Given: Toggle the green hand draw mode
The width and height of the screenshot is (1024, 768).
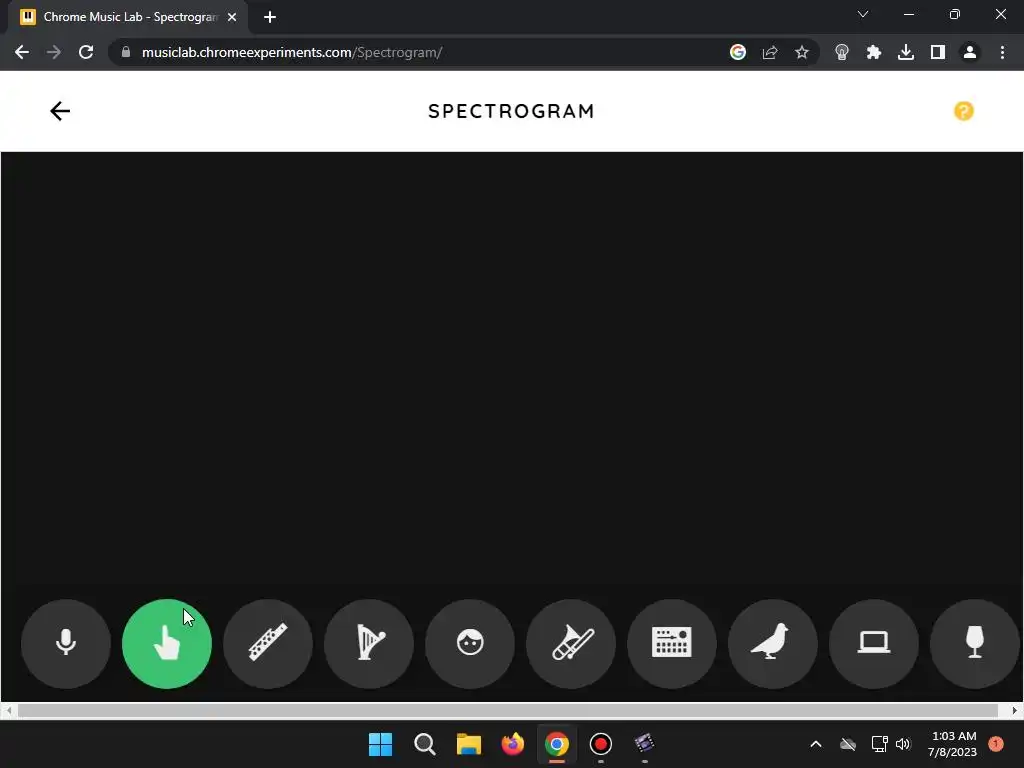Looking at the screenshot, I should coord(167,643).
